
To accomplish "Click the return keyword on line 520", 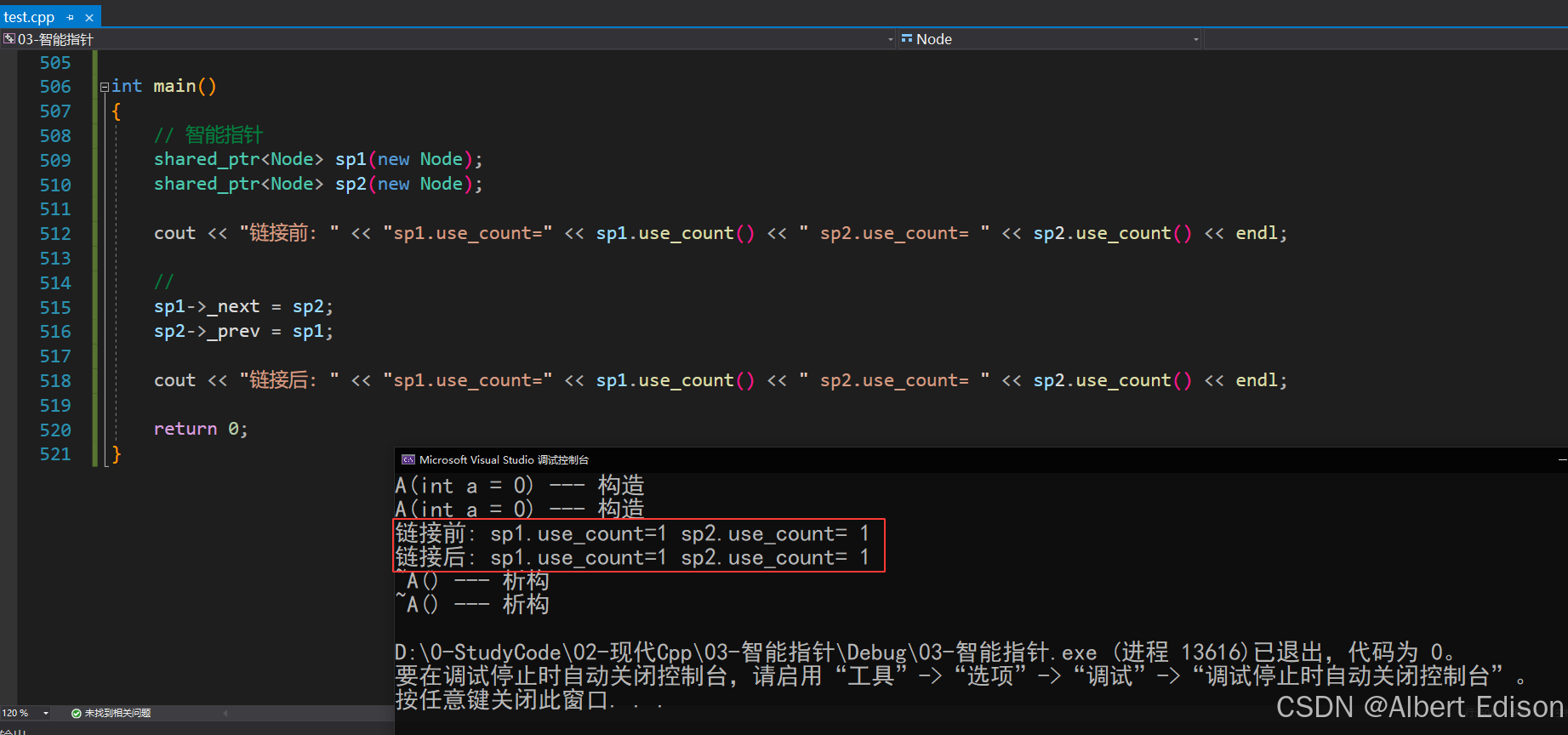I will click(x=185, y=429).
